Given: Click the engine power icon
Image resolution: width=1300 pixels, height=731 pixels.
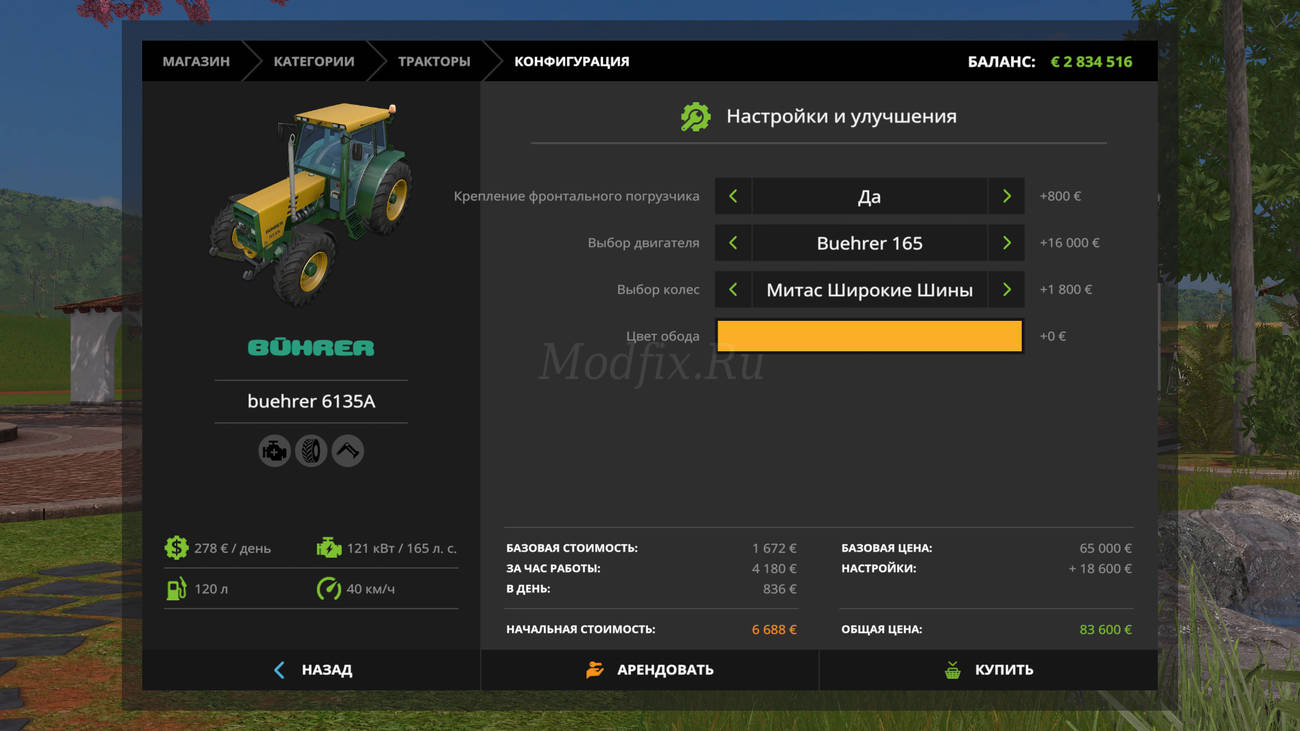Looking at the screenshot, I should click(x=328, y=548).
